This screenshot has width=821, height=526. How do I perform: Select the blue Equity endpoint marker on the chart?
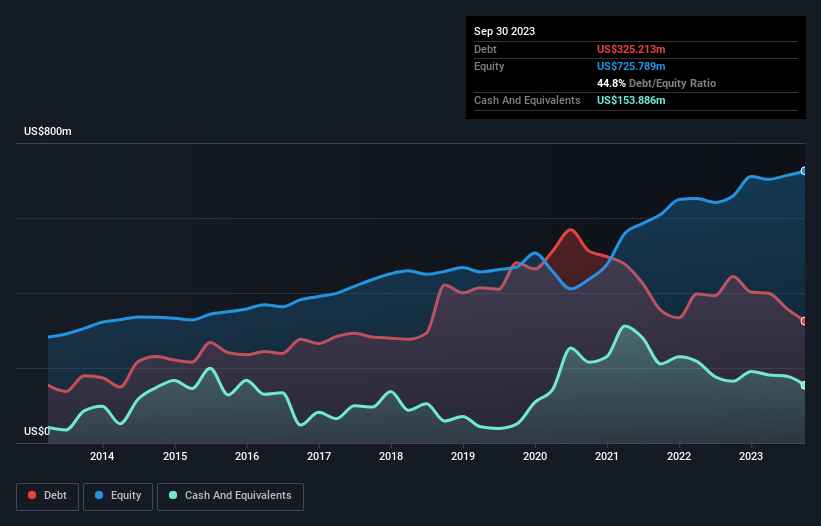click(804, 171)
